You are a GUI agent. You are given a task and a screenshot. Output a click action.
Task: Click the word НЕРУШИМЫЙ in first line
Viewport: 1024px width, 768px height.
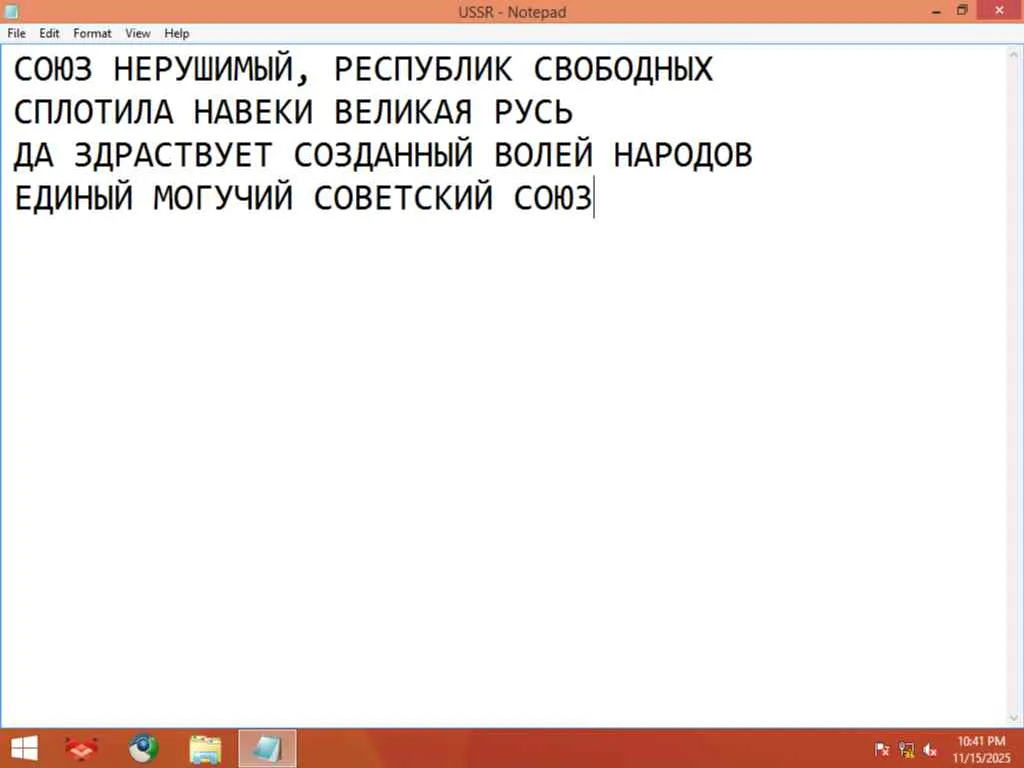[x=203, y=70]
